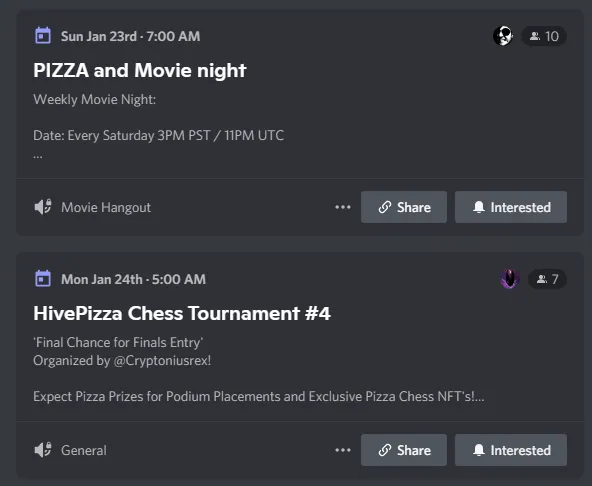This screenshot has width=592, height=486.
Task: Open the chess tournament creator's avatar
Action: (x=510, y=279)
